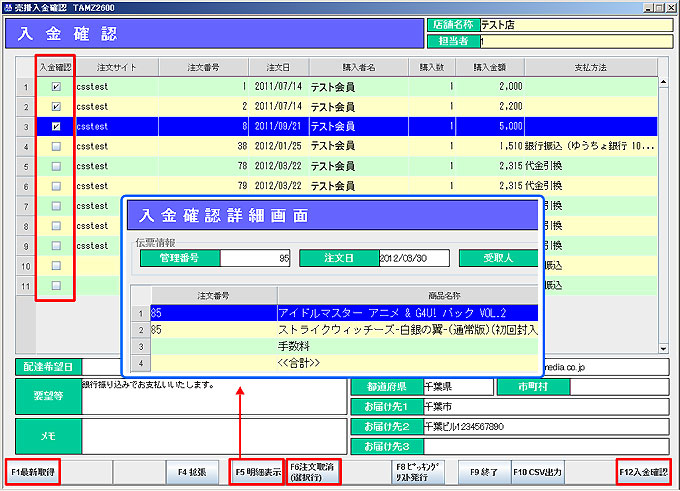Select <<合計>> row in detail popup
Viewport: 680px width, 491px height.
[x=344, y=363]
